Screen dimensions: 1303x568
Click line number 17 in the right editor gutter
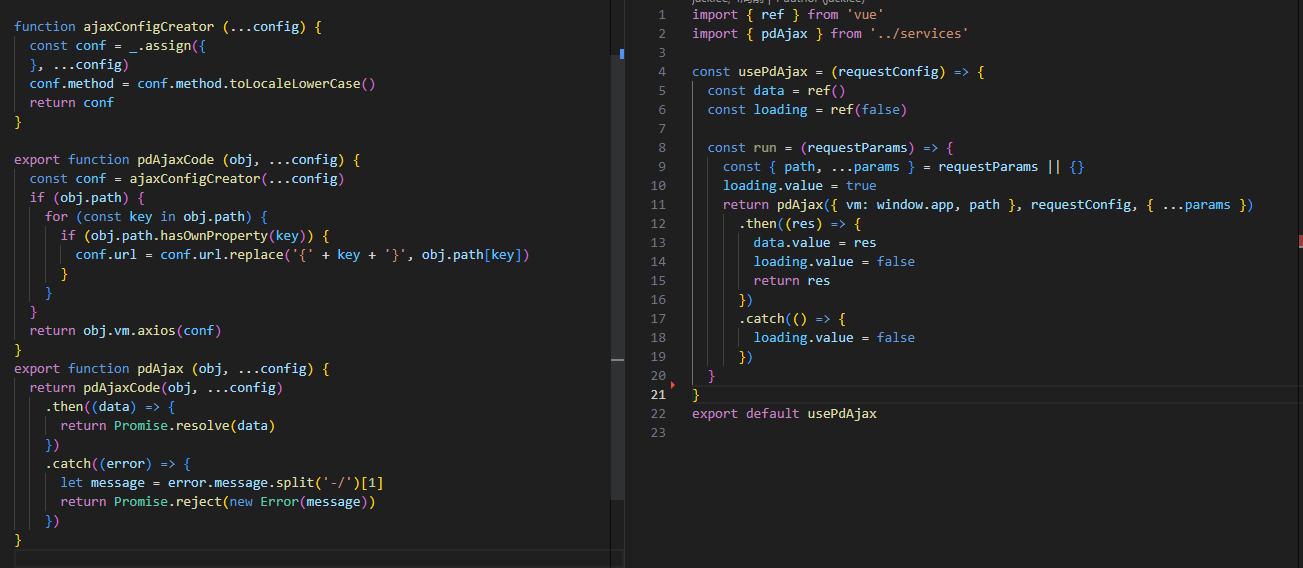(658, 319)
